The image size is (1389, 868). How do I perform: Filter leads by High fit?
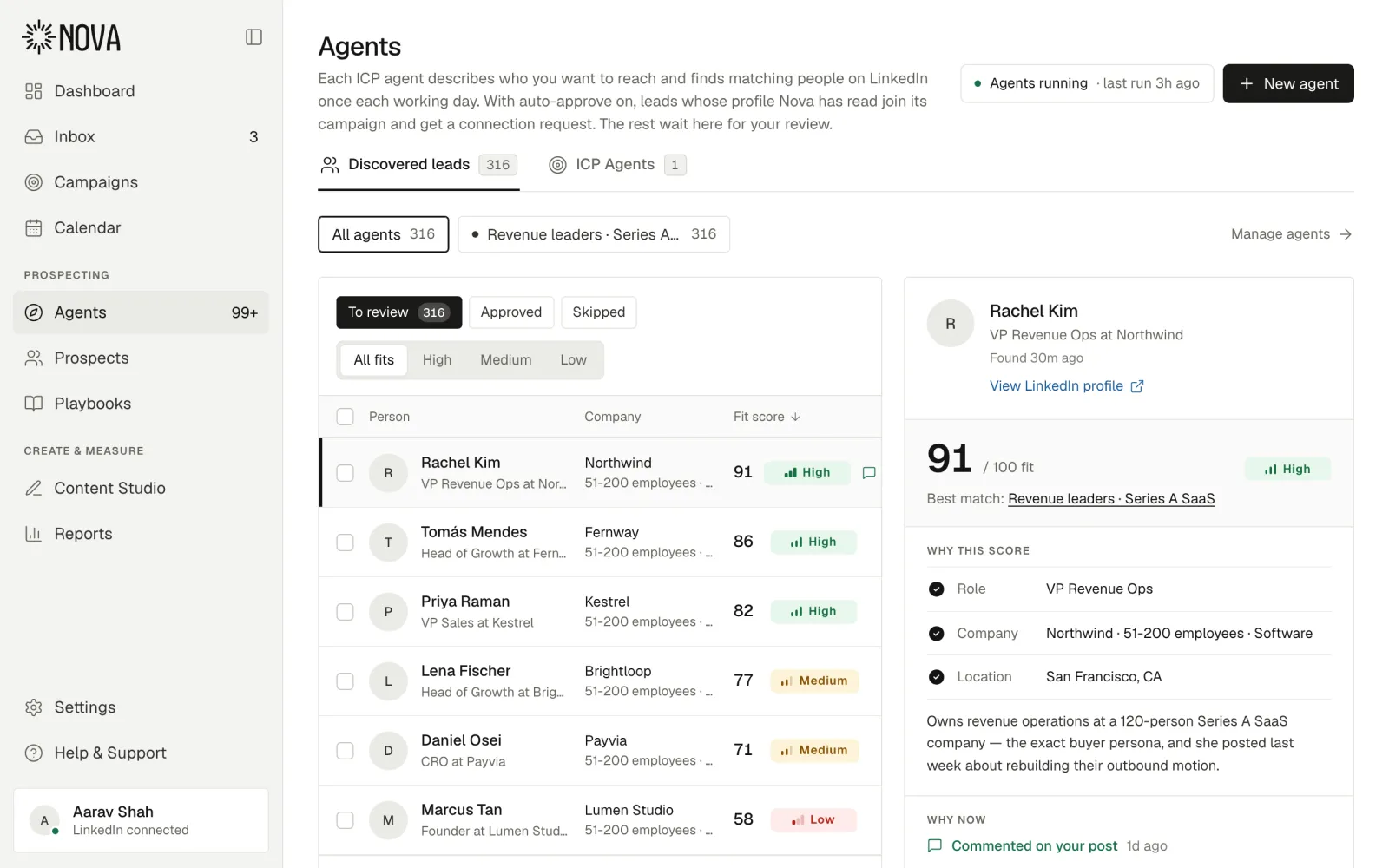click(437, 360)
